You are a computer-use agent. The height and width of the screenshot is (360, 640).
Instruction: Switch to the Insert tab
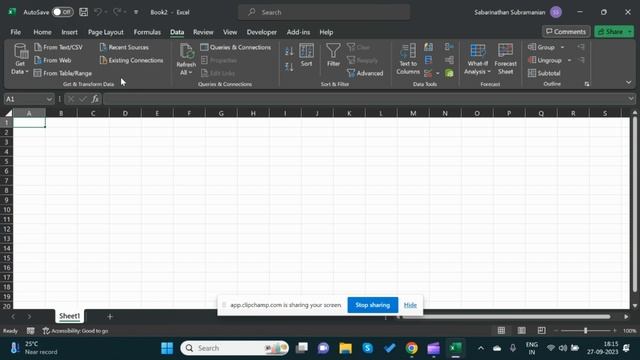(69, 32)
